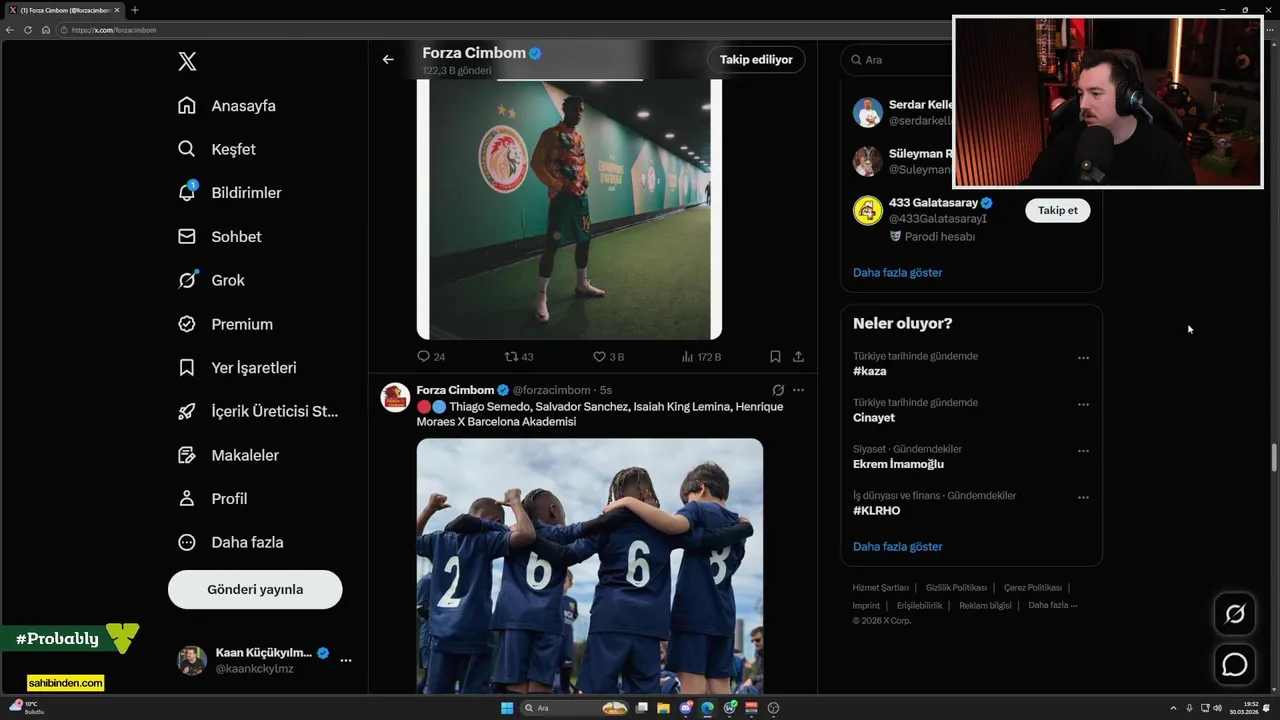The height and width of the screenshot is (720, 1280).
Task: Open options for #KLRHO trend
Action: pos(1083,497)
